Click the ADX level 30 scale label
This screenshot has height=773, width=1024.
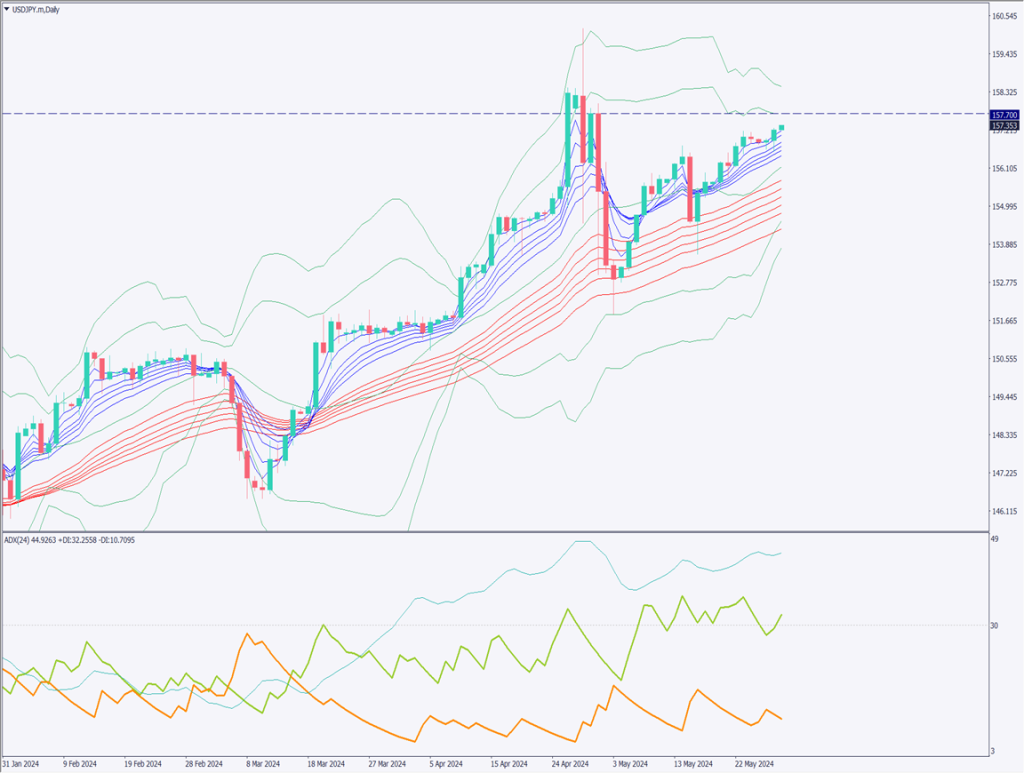pyautogui.click(x=995, y=626)
